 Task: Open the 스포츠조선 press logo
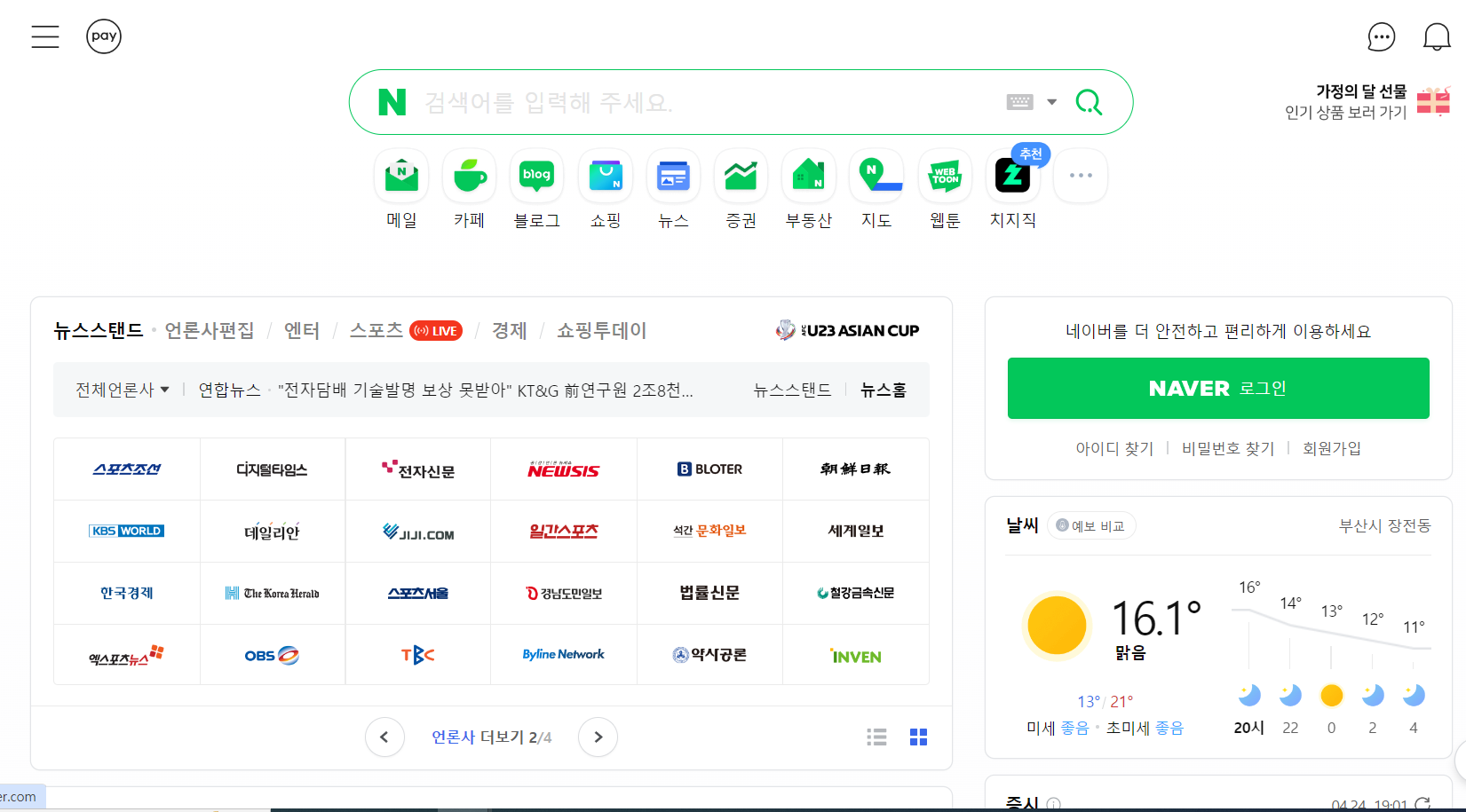(127, 469)
